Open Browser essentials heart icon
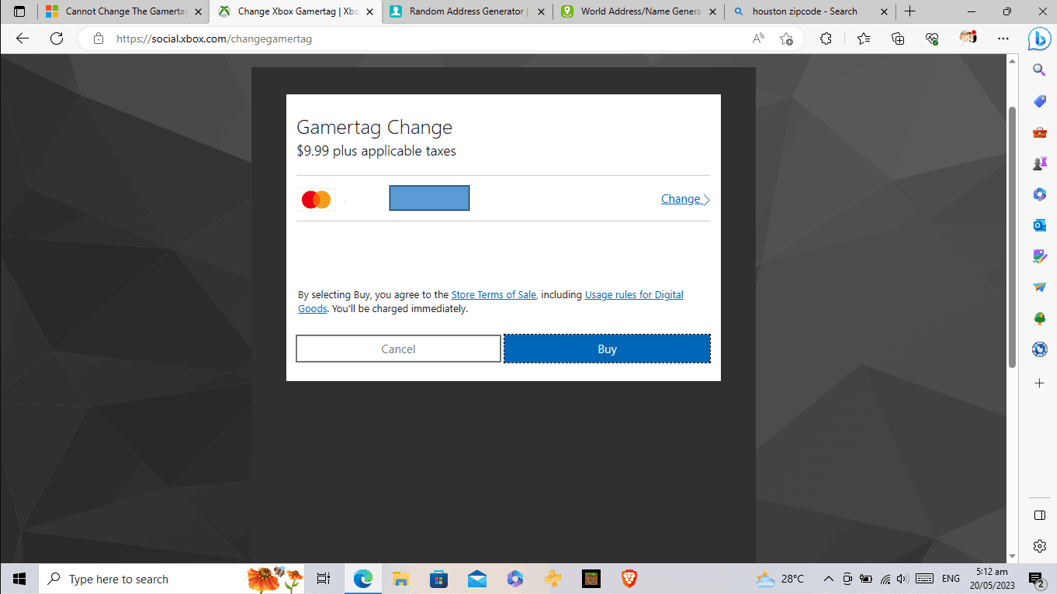 coord(932,38)
